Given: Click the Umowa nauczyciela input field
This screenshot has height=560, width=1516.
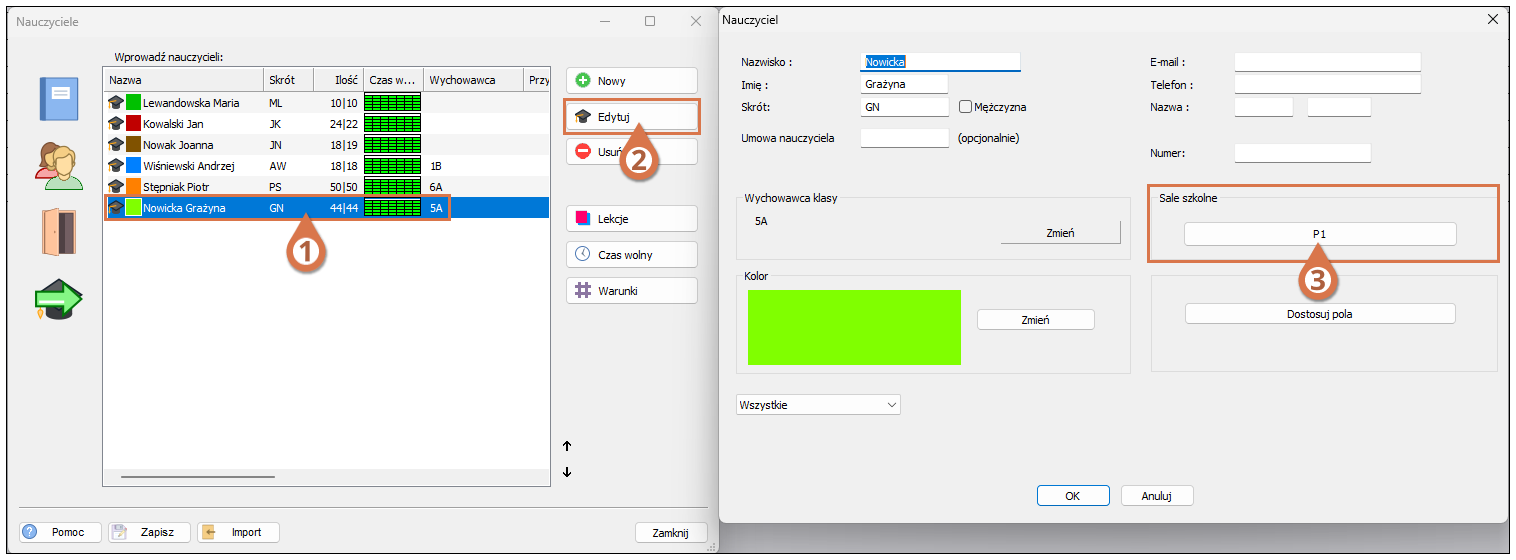Looking at the screenshot, I should (904, 138).
